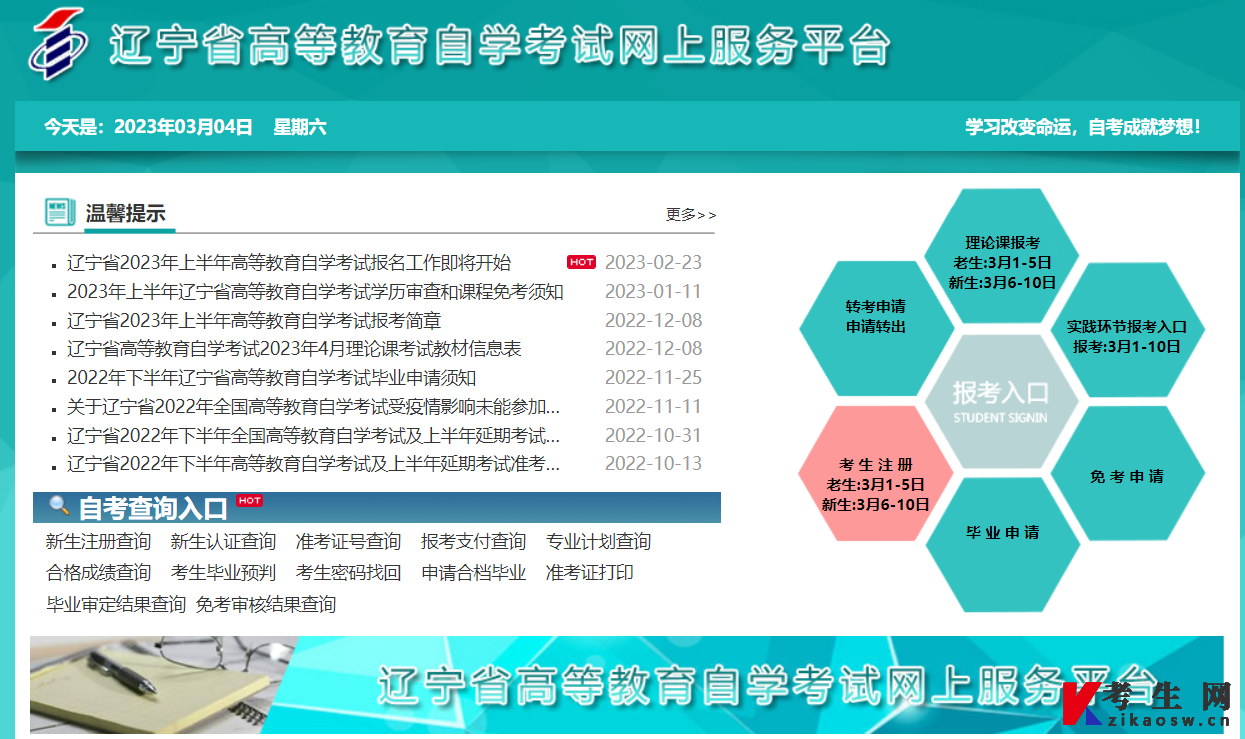This screenshot has height=739, width=1245.
Task: Open 新生认证查询
Action: (x=223, y=542)
